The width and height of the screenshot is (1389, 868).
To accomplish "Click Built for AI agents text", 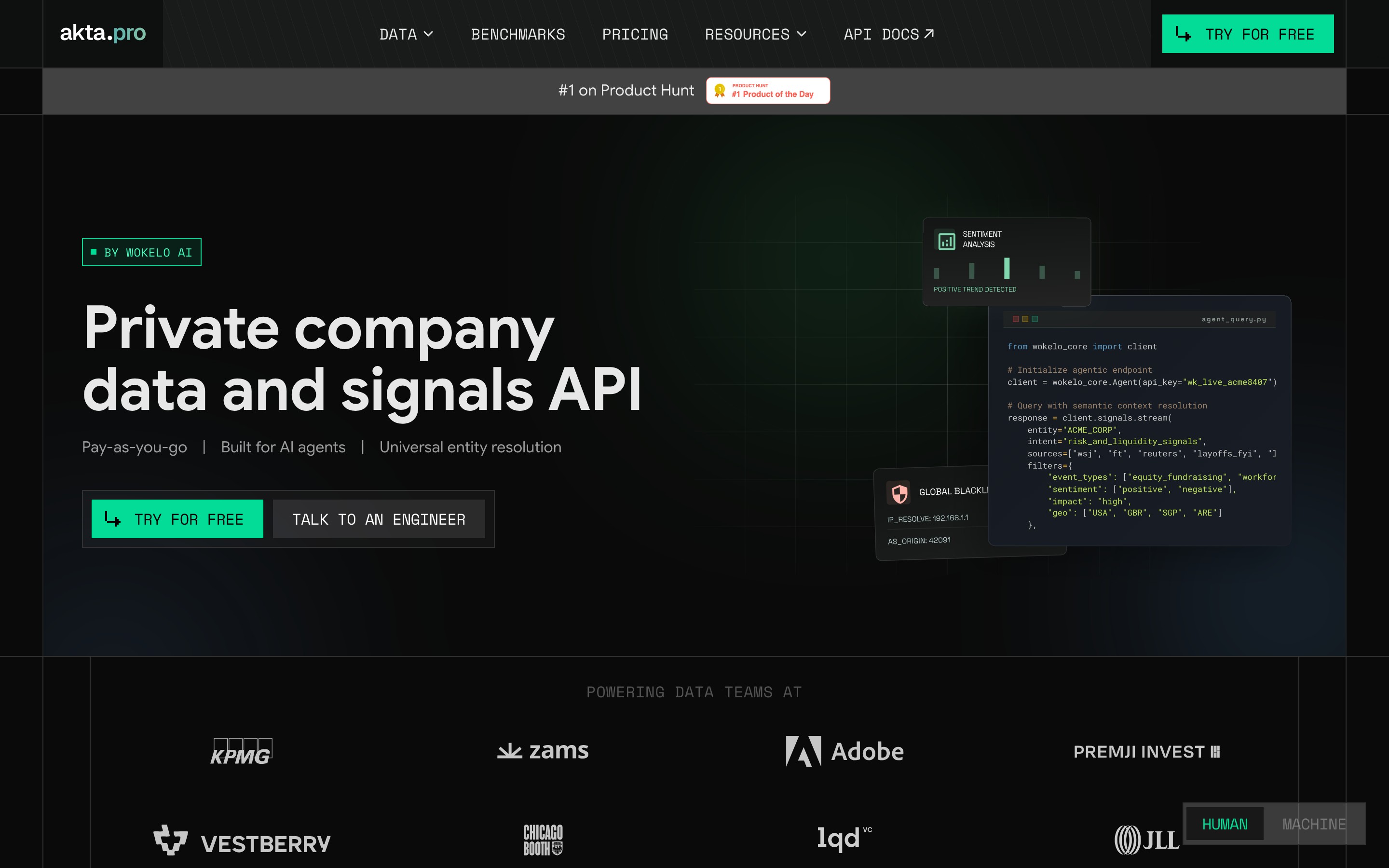I will [283, 447].
